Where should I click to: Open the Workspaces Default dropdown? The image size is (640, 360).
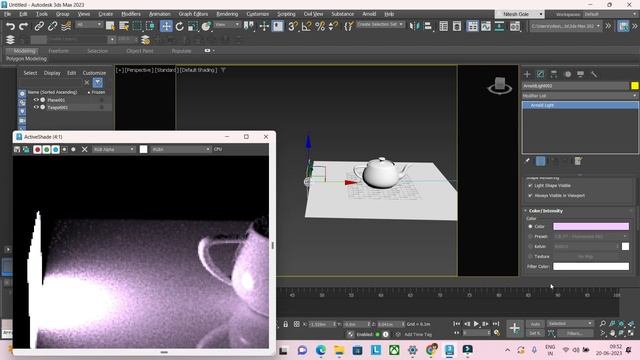click(610, 14)
